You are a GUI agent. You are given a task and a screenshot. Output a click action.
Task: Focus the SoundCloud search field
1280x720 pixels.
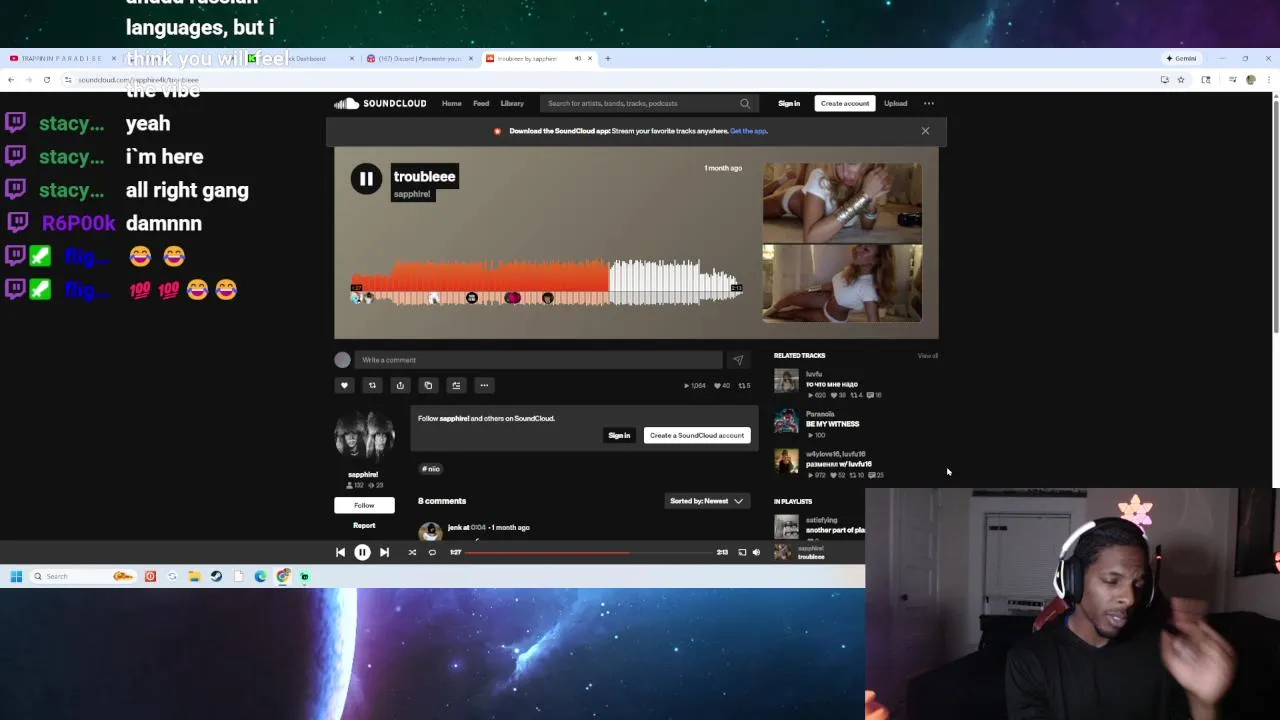click(647, 103)
